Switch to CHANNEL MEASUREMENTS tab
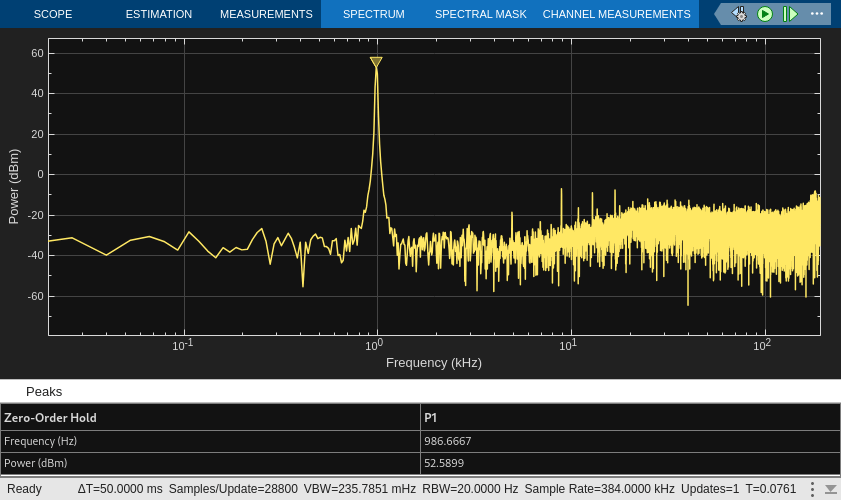 tap(616, 14)
